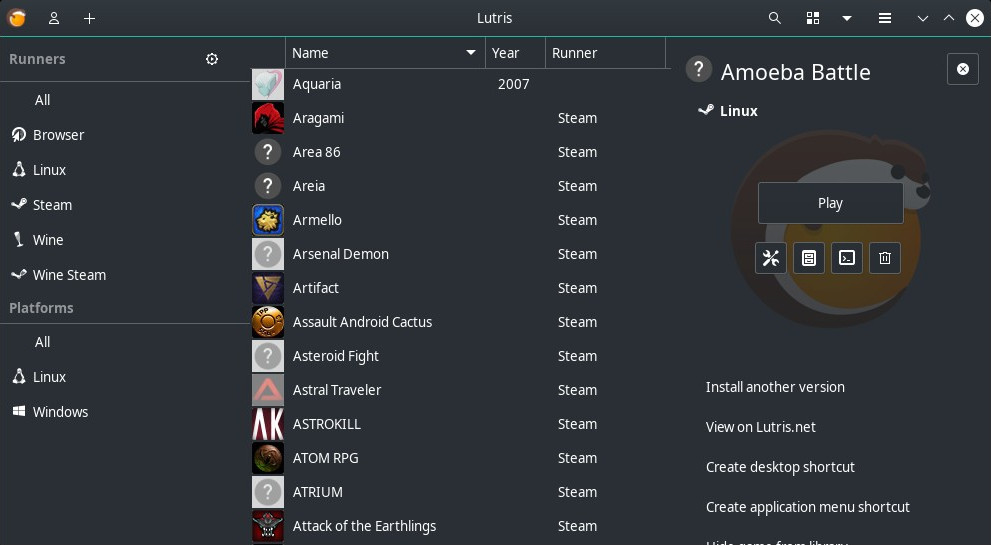Select All under Platforms
The image size is (991, 545).
tap(42, 342)
